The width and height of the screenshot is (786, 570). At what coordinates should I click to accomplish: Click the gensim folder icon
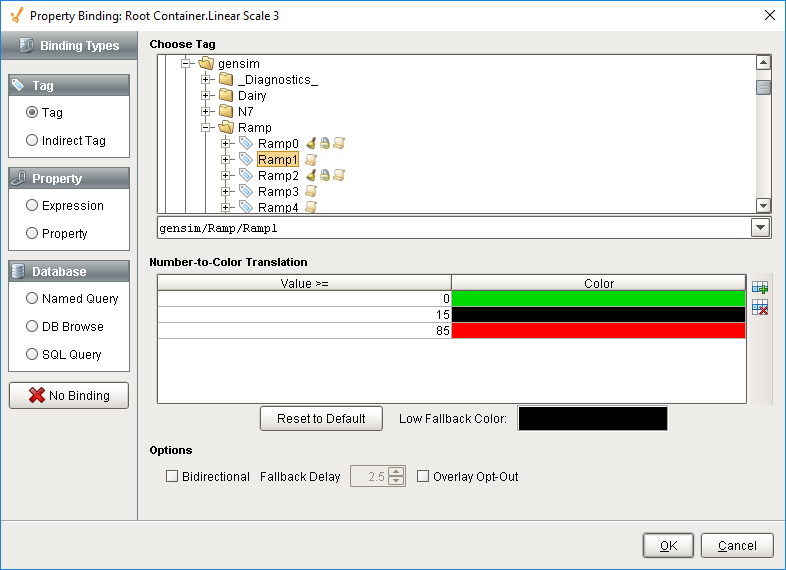tap(206, 63)
